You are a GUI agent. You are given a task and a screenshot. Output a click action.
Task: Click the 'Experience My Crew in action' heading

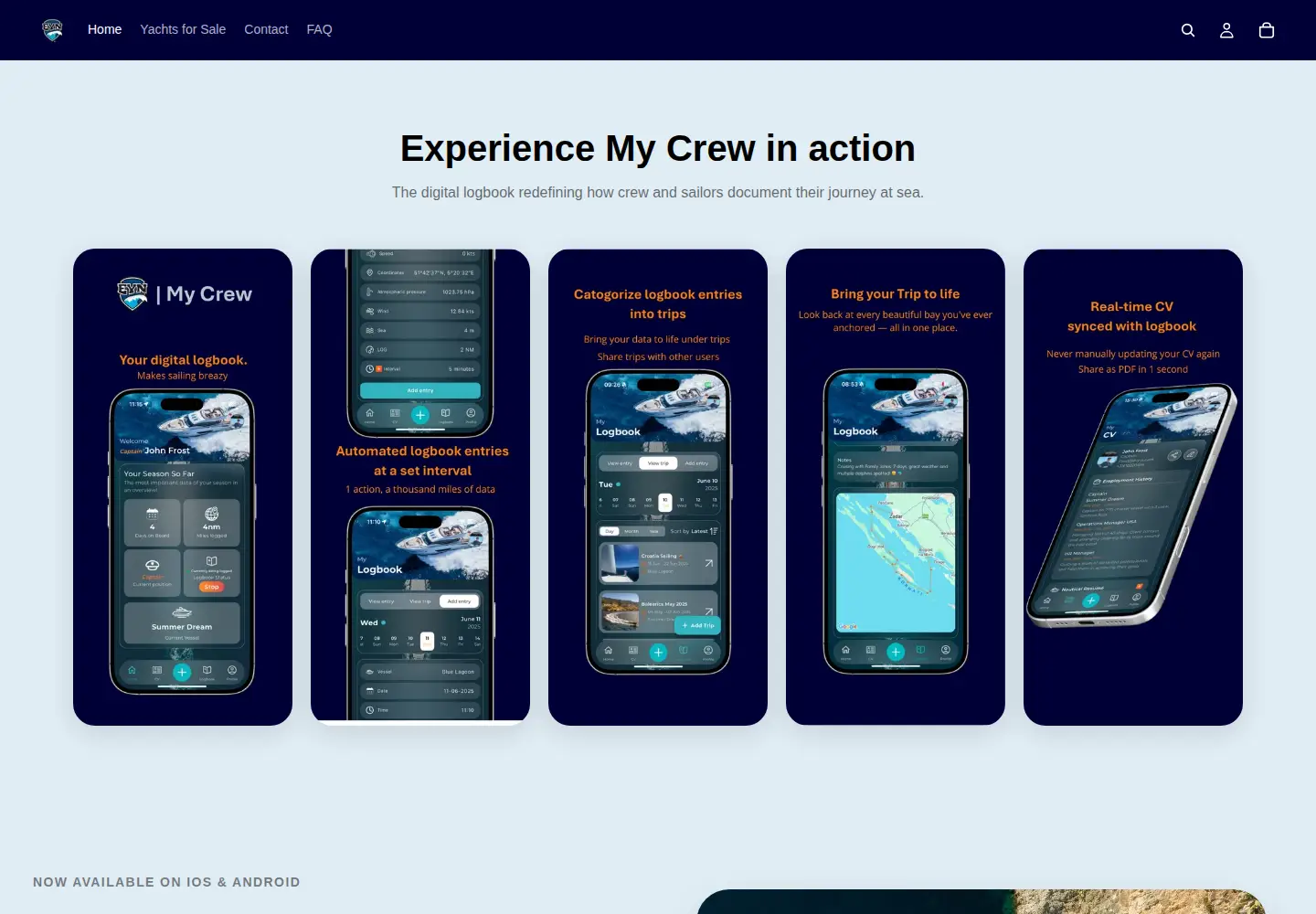[x=658, y=148]
